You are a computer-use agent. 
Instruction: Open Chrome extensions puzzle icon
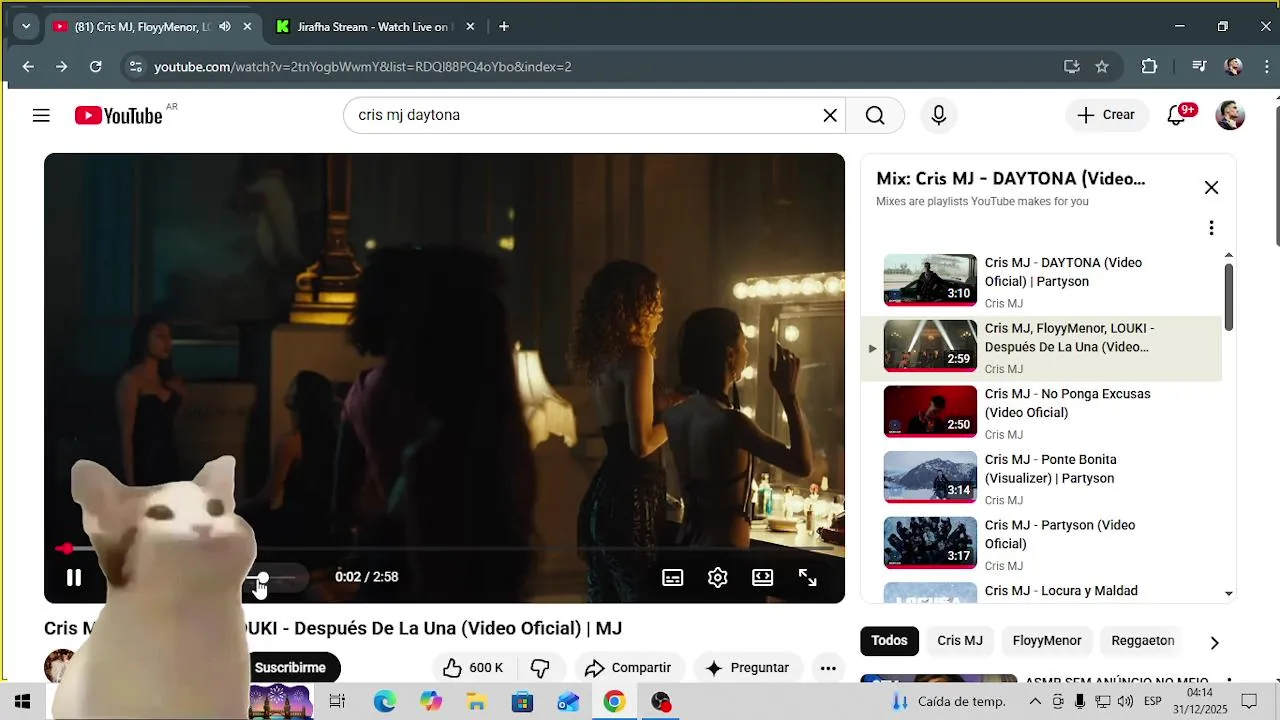pos(1150,67)
